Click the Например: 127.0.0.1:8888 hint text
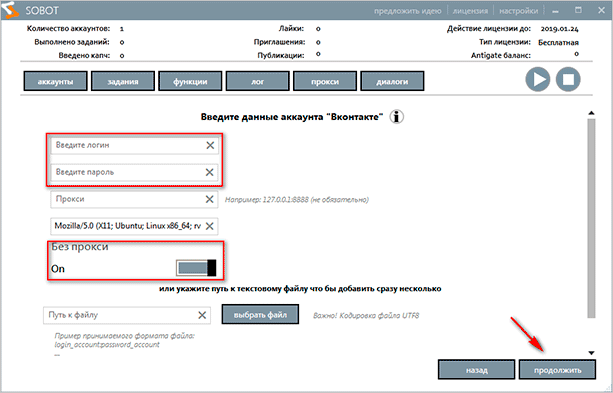This screenshot has height=393, width=613. (297, 200)
